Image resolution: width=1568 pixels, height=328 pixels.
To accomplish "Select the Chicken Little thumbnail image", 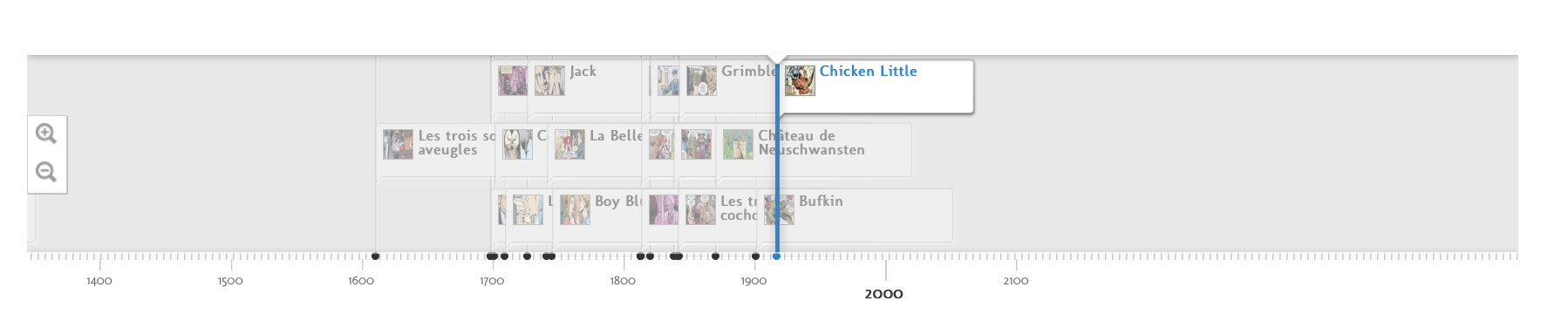I will (800, 80).
